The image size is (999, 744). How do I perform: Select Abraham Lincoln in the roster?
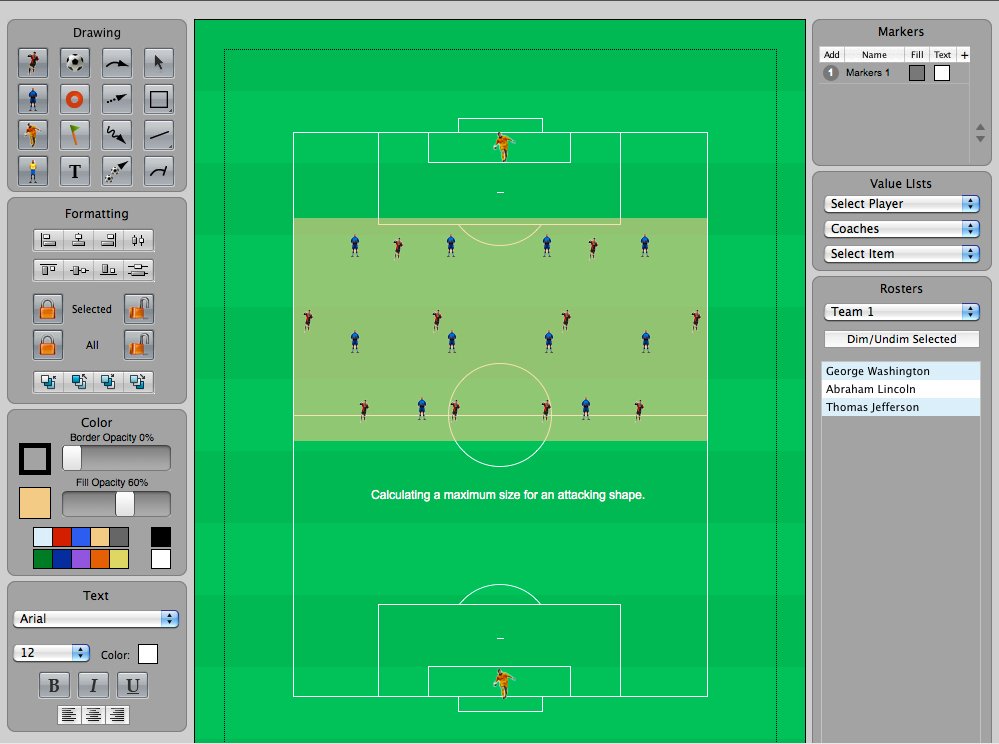click(x=901, y=389)
